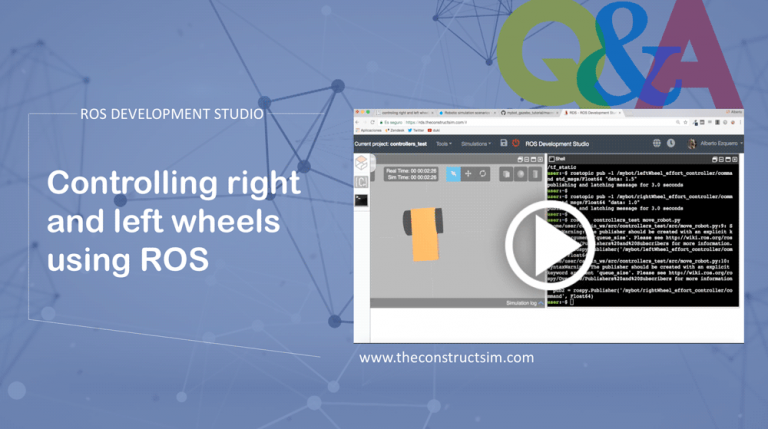
Task: Select the ROS Development Studio browser tab
Action: (593, 113)
